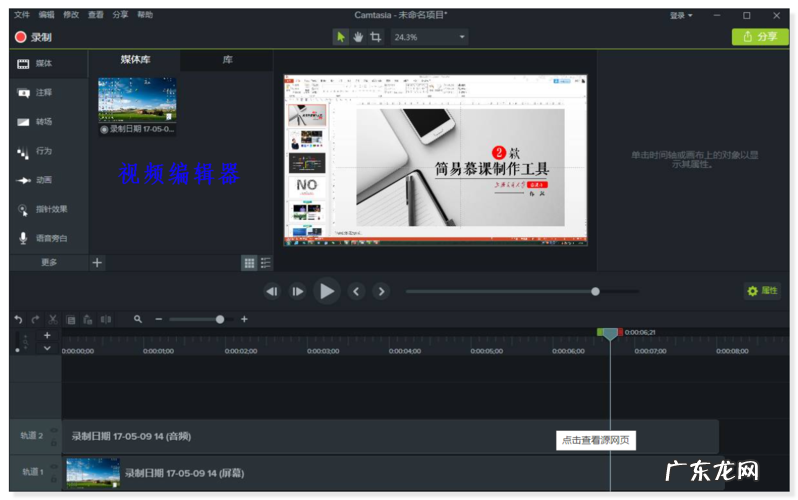Expand the 登录 sign-in dropdown
Image resolution: width=798 pixels, height=500 pixels.
pyautogui.click(x=681, y=15)
